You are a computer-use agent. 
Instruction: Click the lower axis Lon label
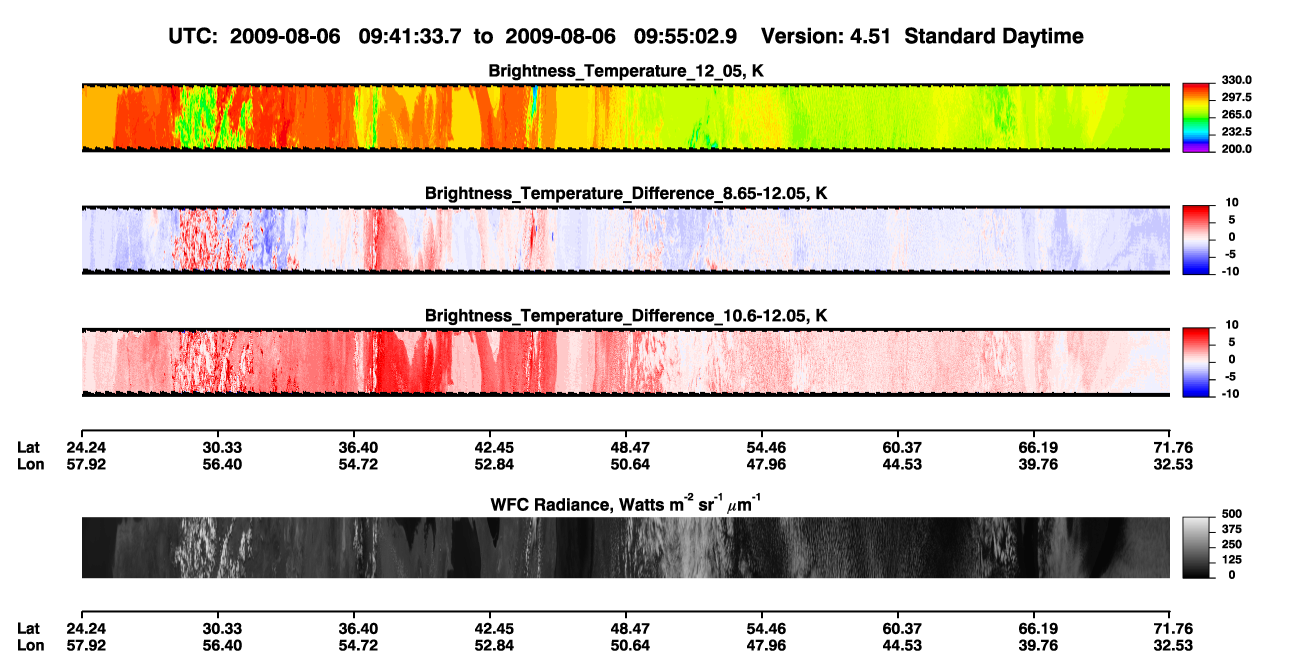pyautogui.click(x=30, y=645)
